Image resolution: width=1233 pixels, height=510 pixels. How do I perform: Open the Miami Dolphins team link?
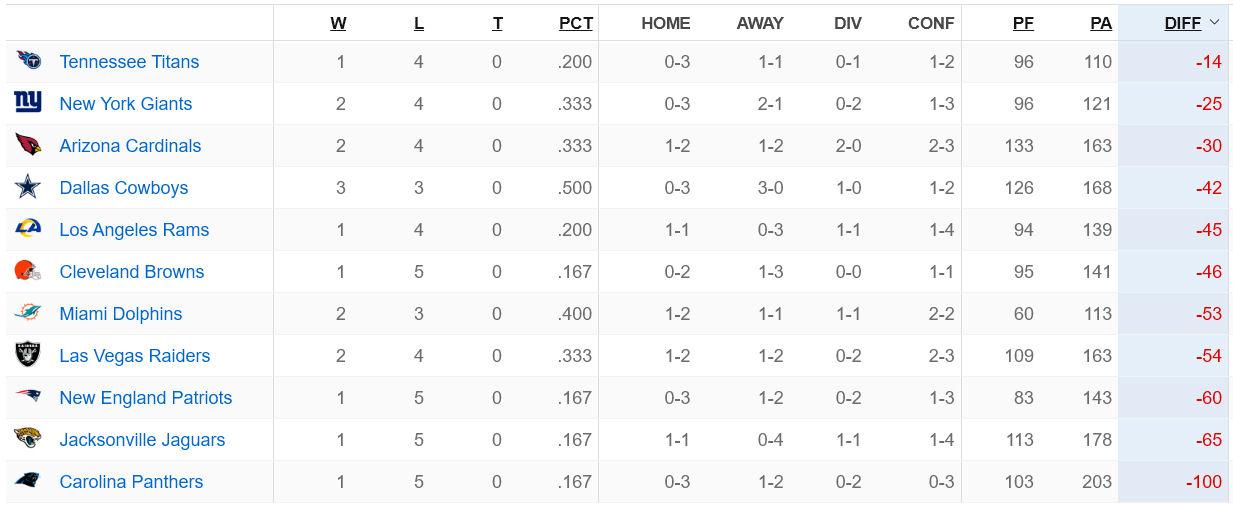pyautogui.click(x=121, y=313)
